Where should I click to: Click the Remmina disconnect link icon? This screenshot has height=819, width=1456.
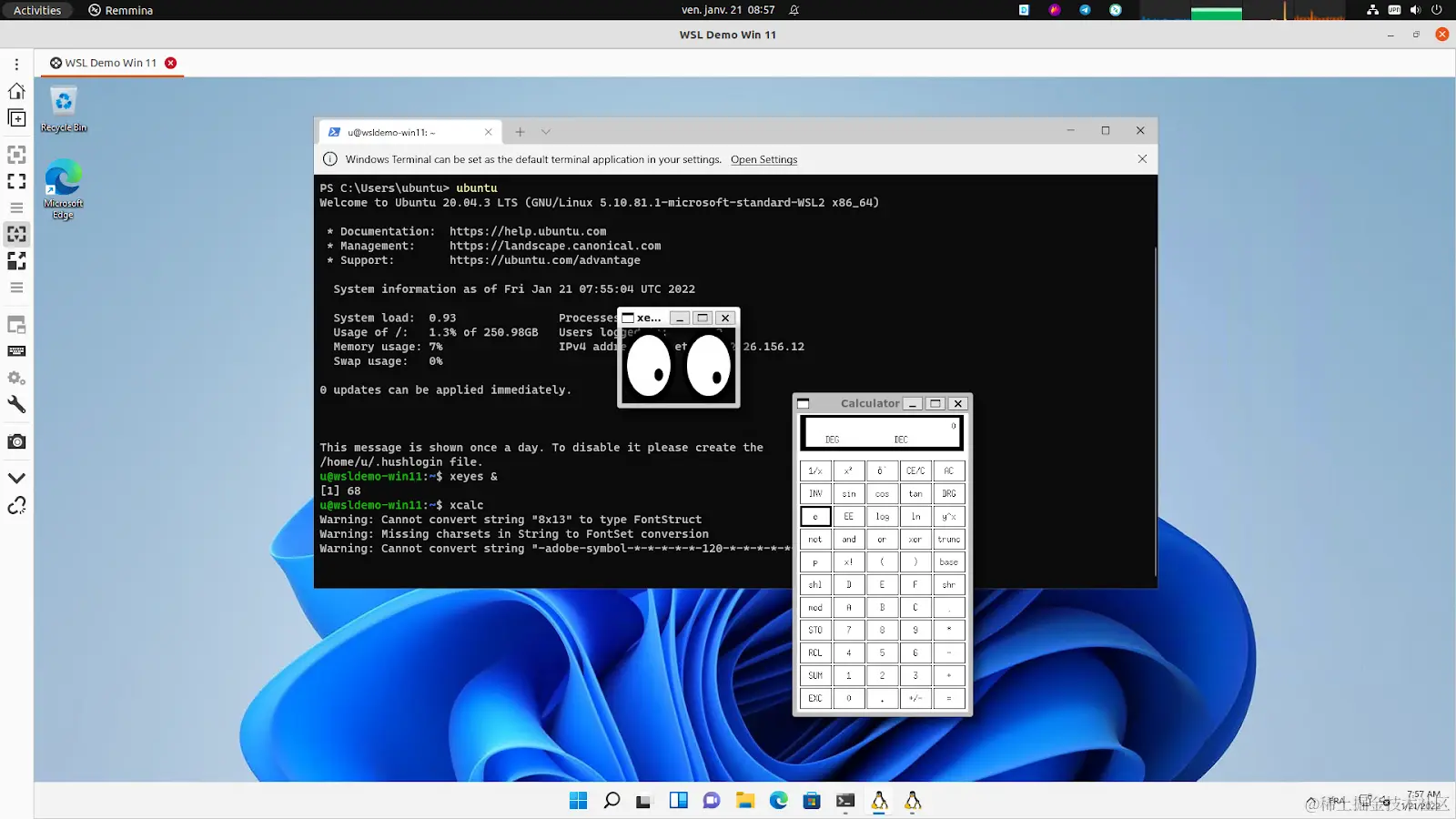click(16, 505)
